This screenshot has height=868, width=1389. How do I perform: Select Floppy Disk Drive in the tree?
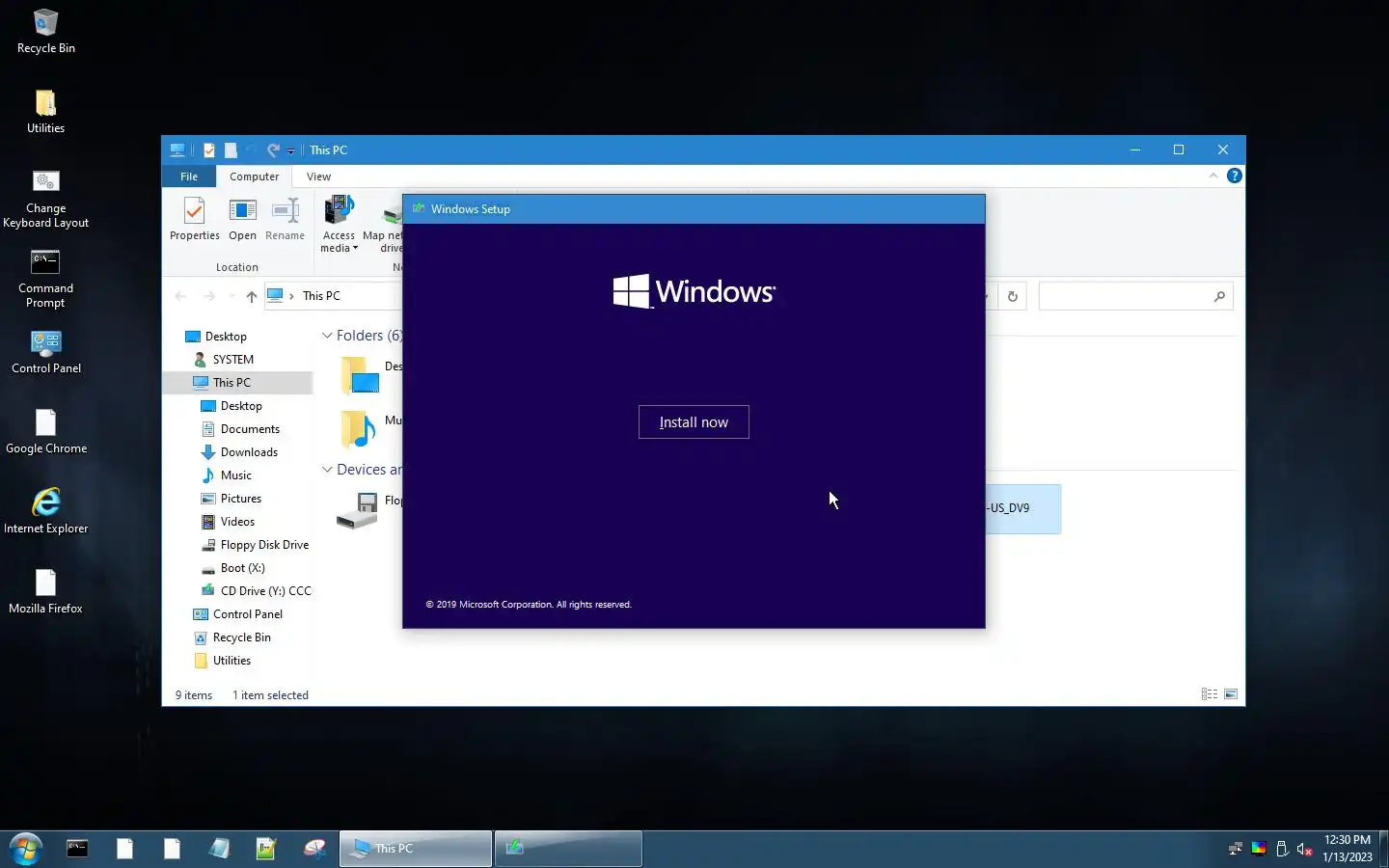[x=264, y=545]
